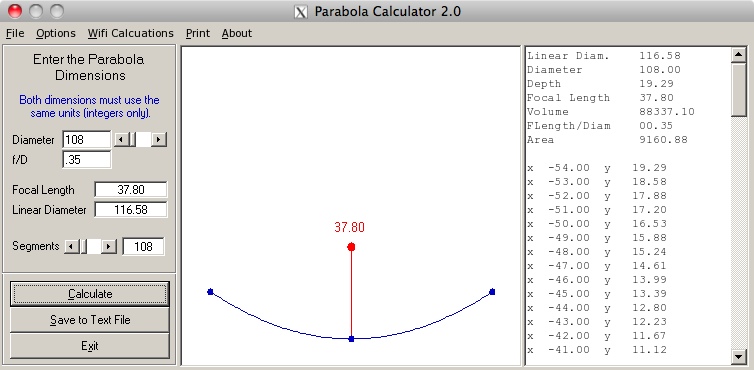The height and width of the screenshot is (370, 754).
Task: Increase Segments with right slider arrow
Action: pos(109,246)
